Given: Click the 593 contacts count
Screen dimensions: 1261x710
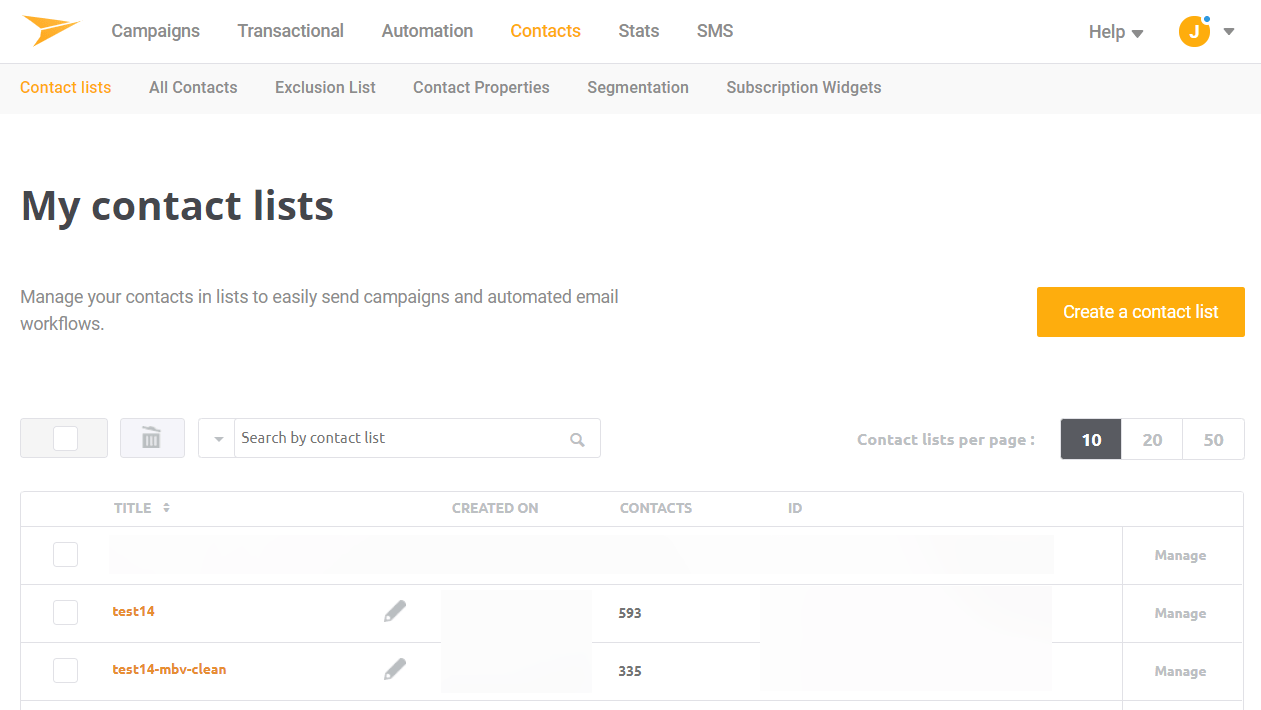Looking at the screenshot, I should (630, 613).
